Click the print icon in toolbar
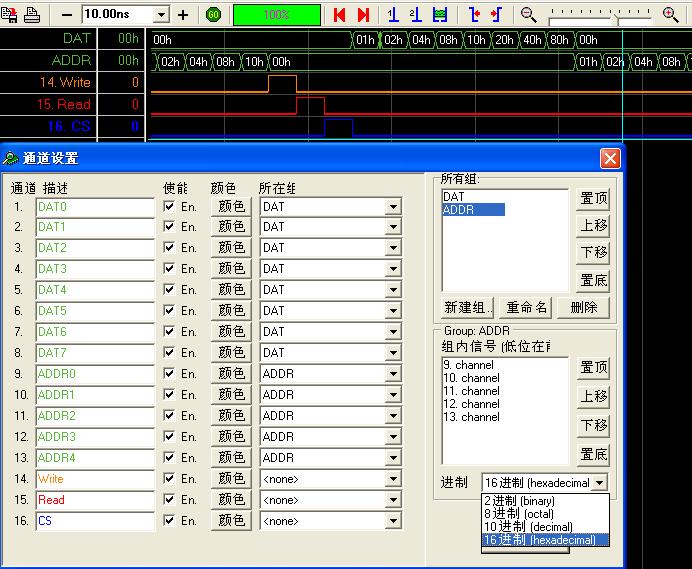692x569 pixels. pyautogui.click(x=32, y=15)
